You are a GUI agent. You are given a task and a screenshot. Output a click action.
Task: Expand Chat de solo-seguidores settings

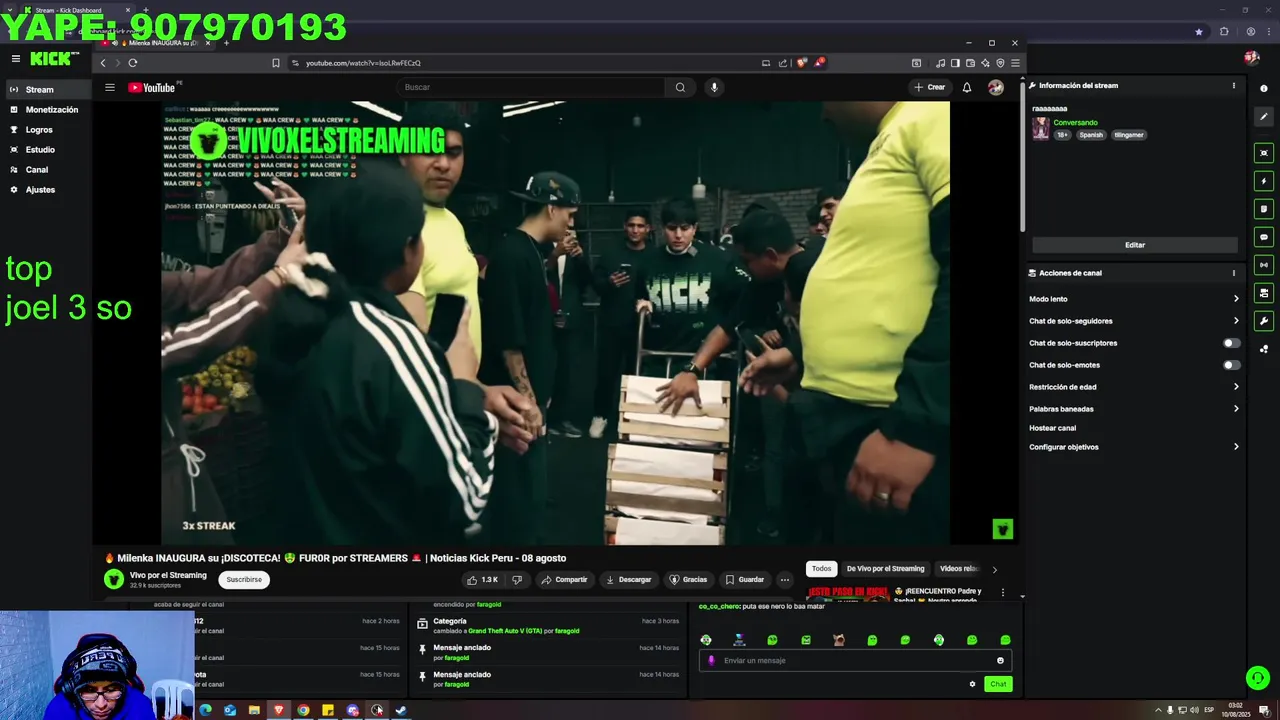coord(1134,321)
